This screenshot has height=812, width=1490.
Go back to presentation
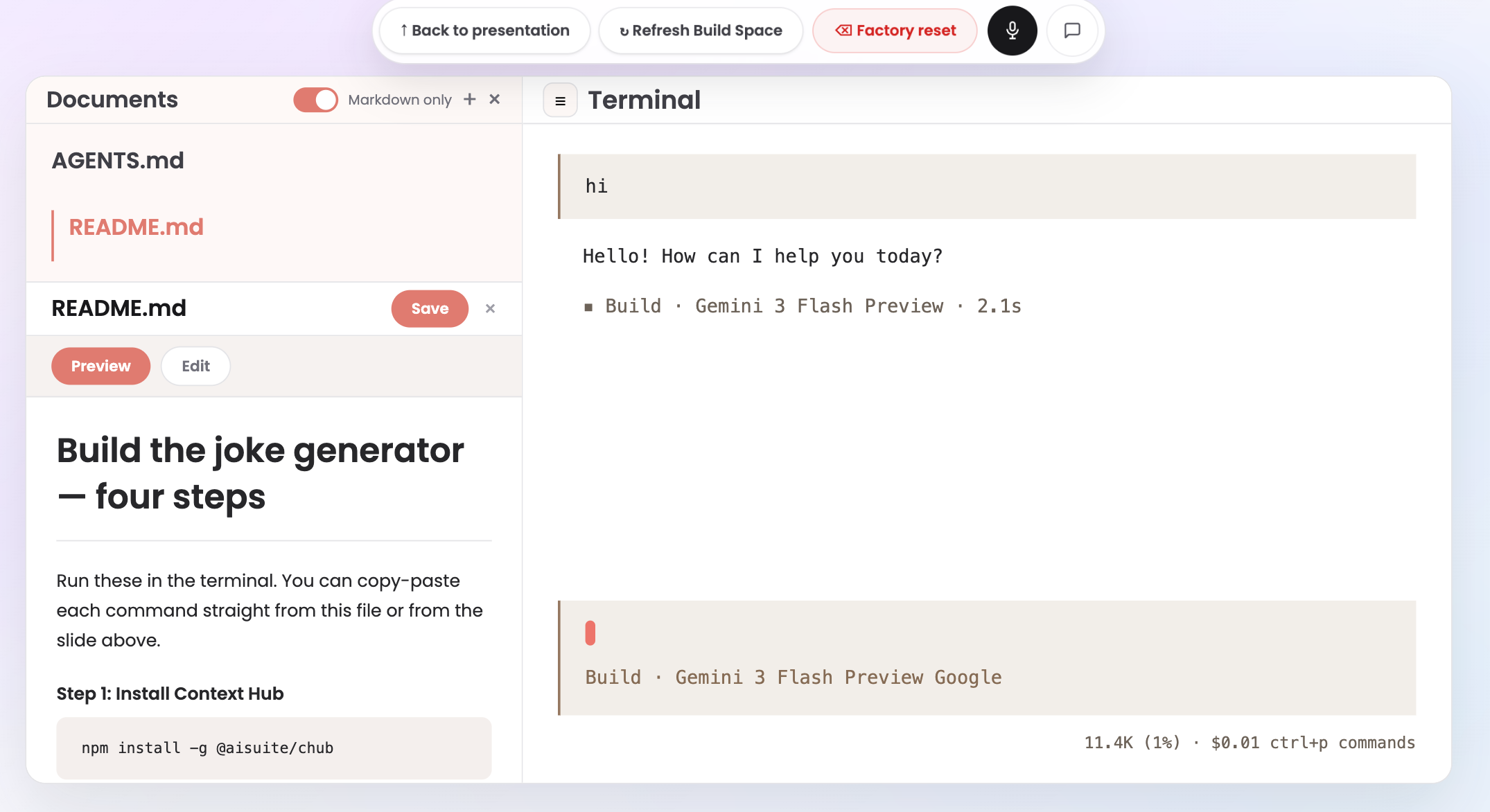tap(484, 30)
